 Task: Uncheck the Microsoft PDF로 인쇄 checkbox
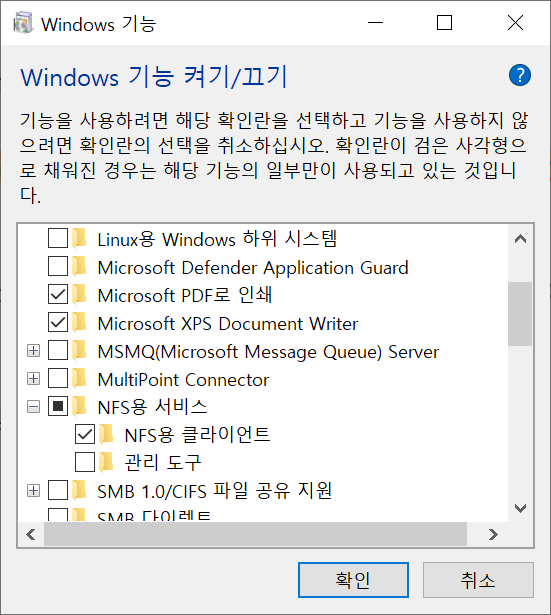[58, 294]
